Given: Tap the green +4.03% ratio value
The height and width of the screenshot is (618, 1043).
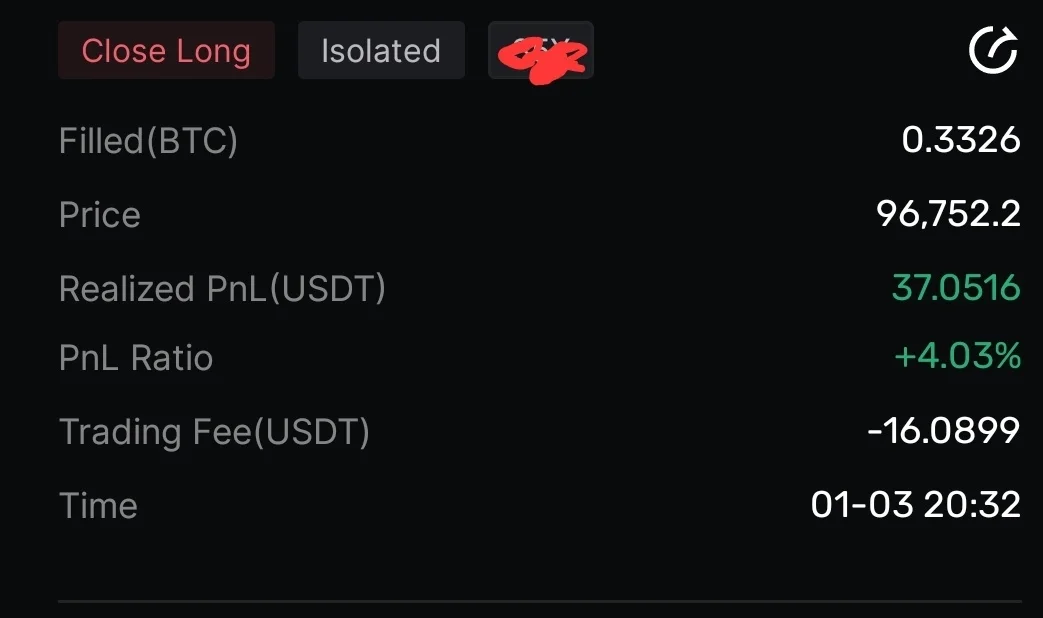Looking at the screenshot, I should pyautogui.click(x=957, y=356).
